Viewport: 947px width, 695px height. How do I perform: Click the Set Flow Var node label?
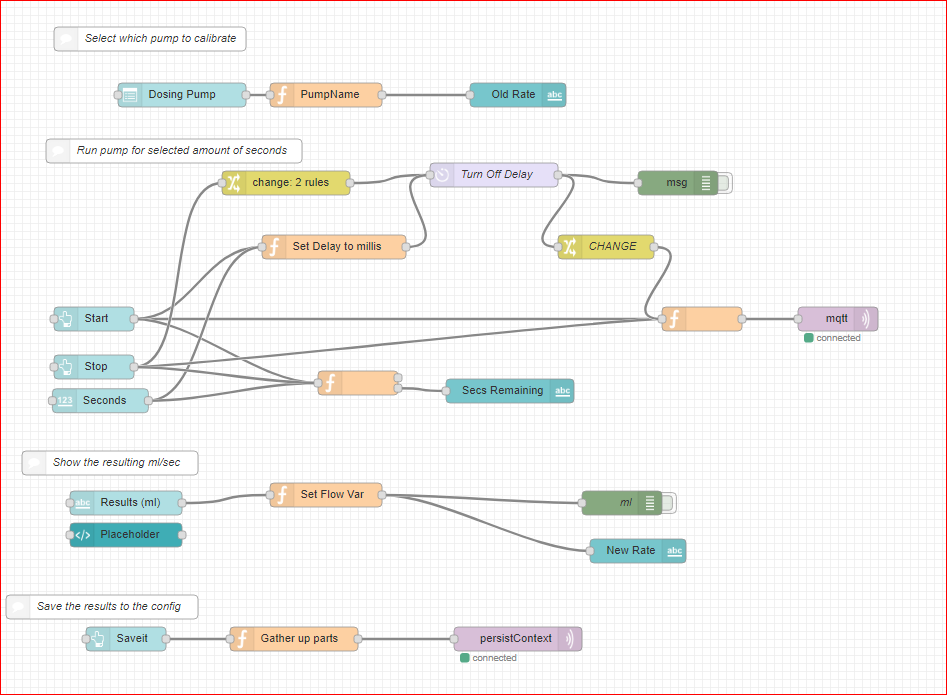point(332,494)
